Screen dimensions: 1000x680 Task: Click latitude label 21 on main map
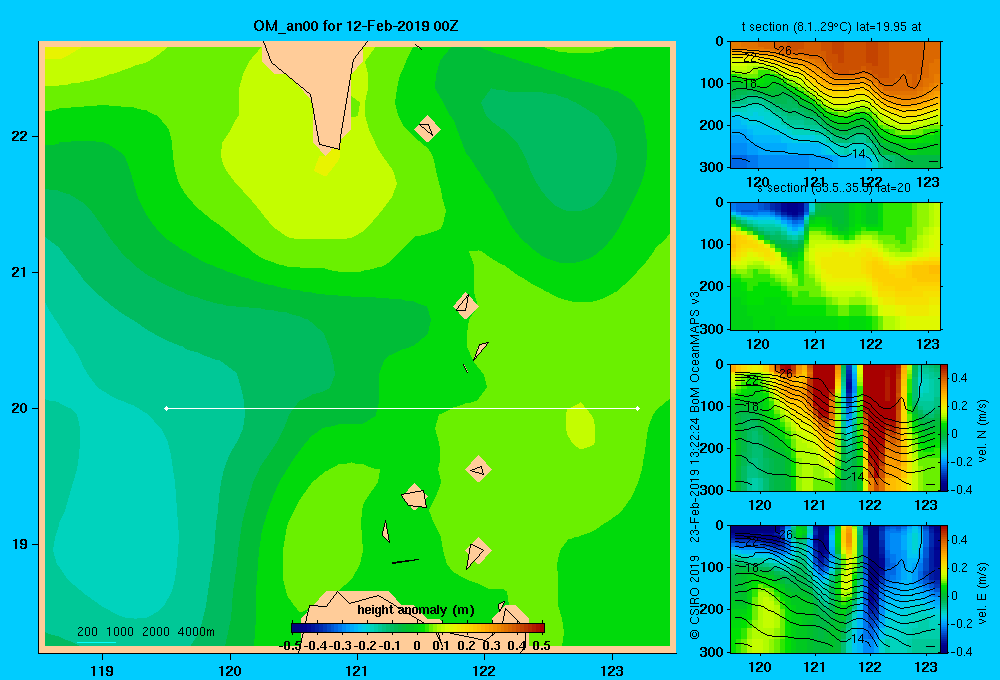(20, 272)
